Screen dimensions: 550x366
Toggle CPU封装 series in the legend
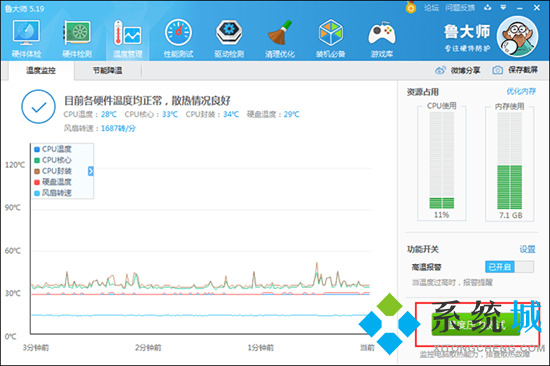pyautogui.click(x=53, y=171)
